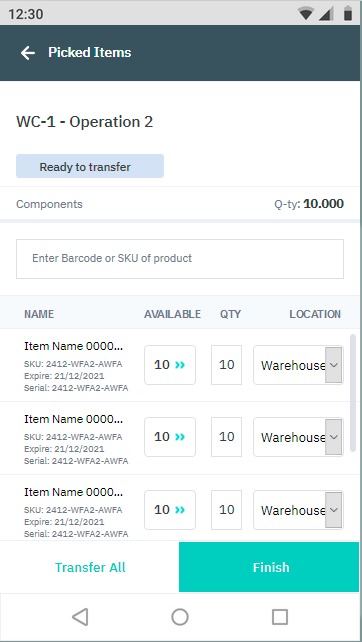362x642 pixels.
Task: Open the third item's Warehouse location dropdown
Action: click(298, 510)
